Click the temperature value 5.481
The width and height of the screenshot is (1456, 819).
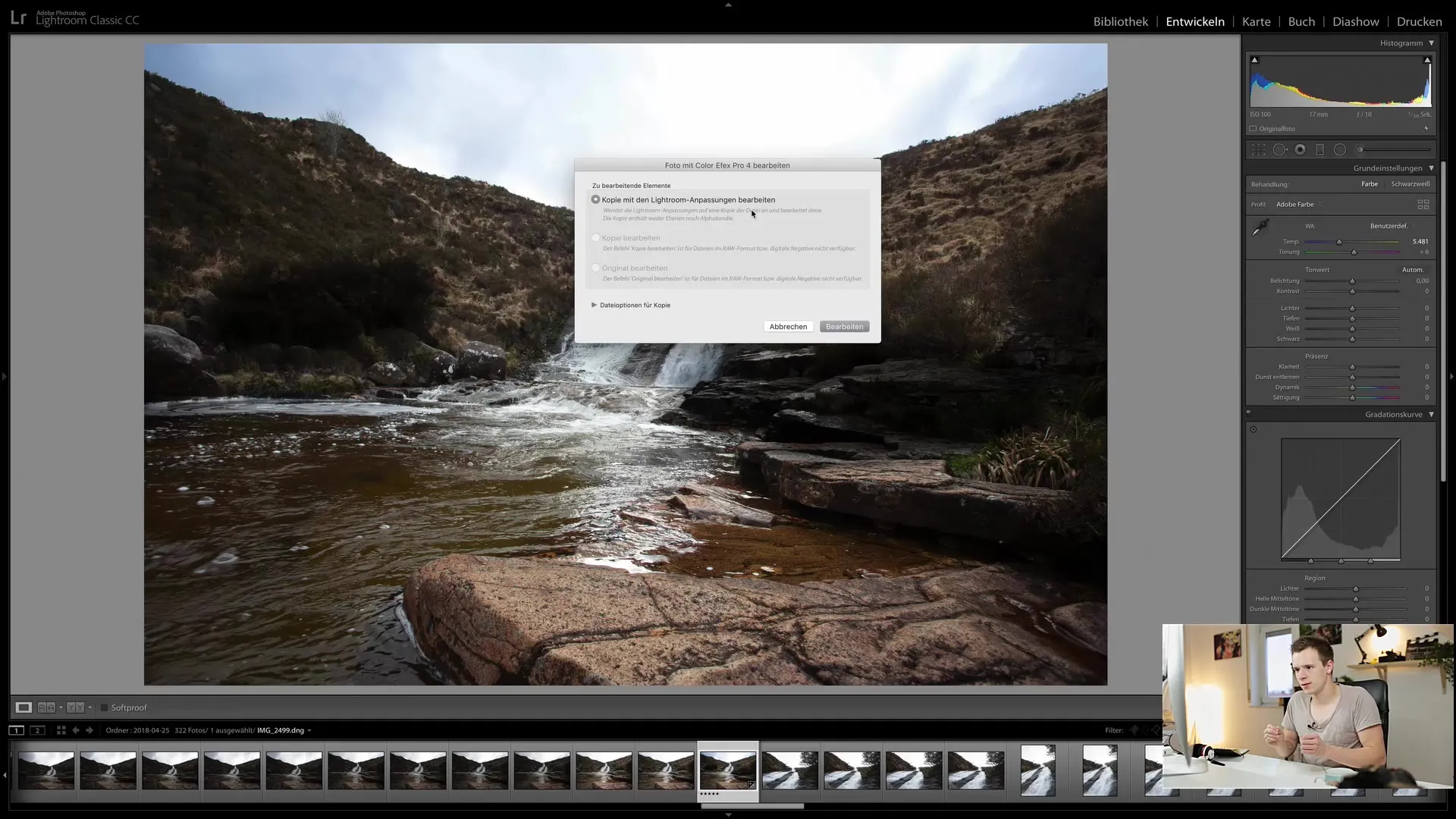(x=1420, y=242)
